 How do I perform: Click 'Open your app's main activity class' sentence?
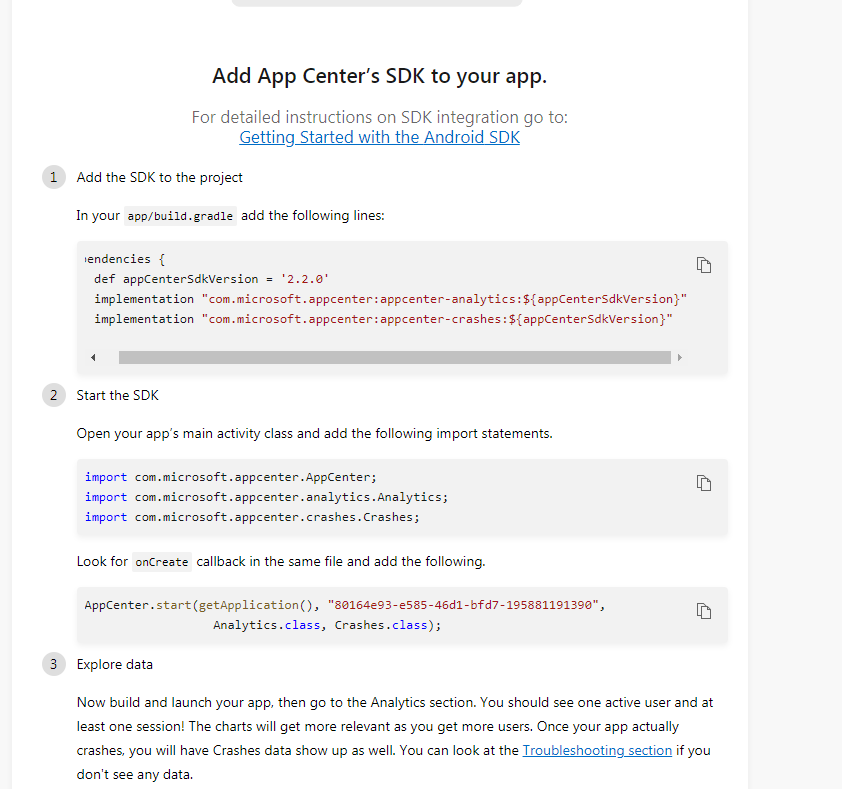(x=314, y=433)
